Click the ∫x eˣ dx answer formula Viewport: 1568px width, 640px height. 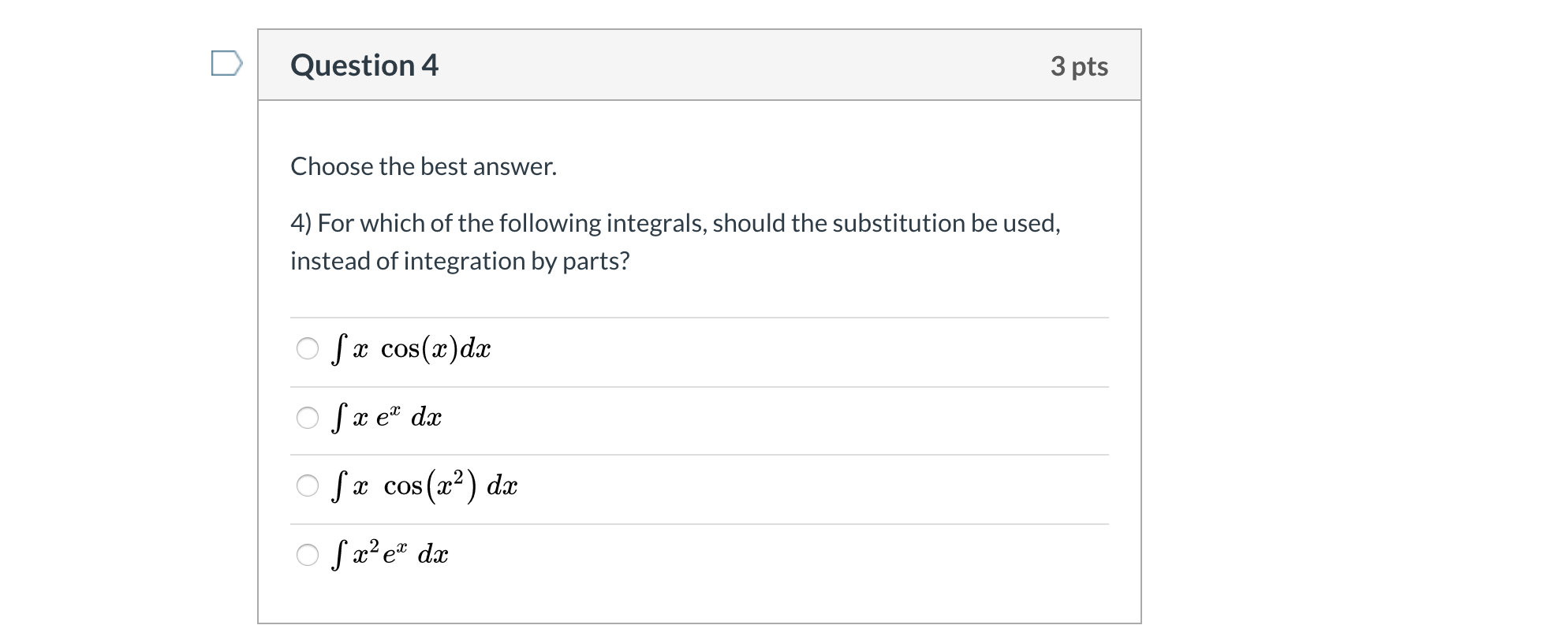[x=386, y=418]
